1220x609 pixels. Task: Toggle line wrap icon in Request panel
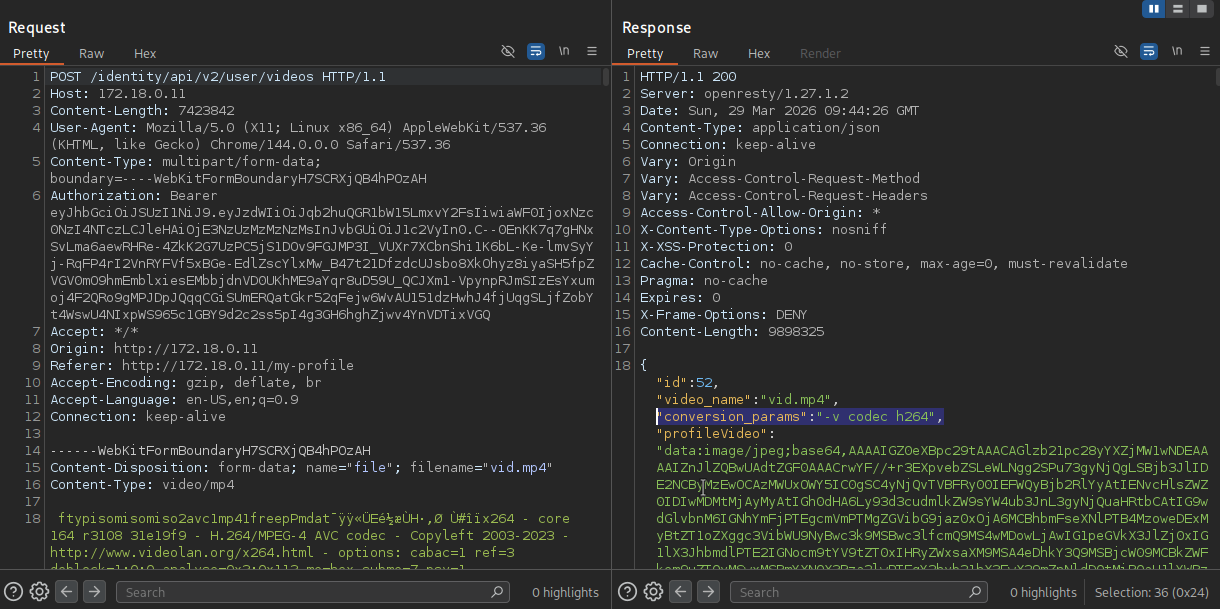pyautogui.click(x=536, y=51)
